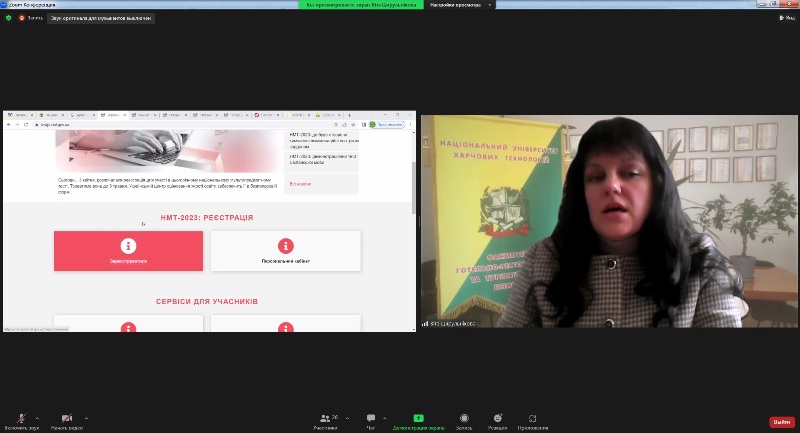Click the Personal Cabinet card
Viewport: 800px width, 433px height.
click(286, 251)
